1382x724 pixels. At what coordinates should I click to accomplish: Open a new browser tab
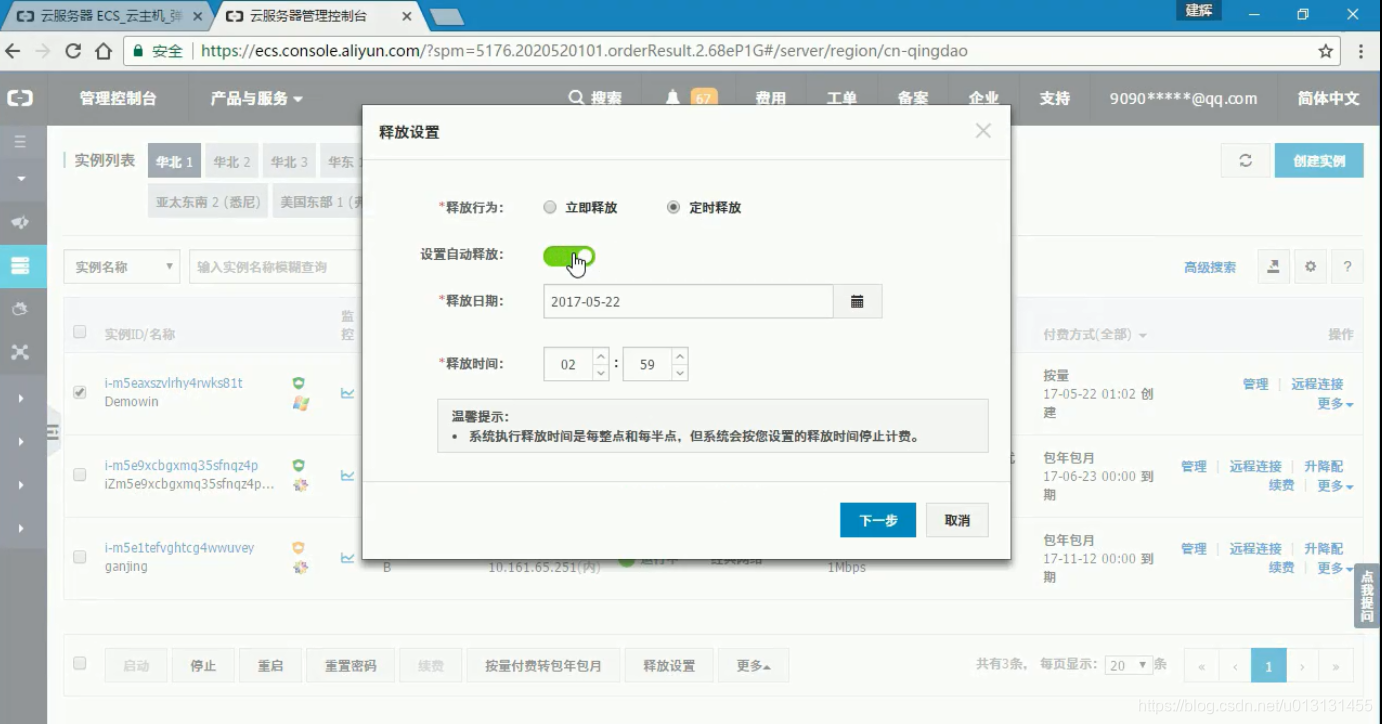click(446, 16)
